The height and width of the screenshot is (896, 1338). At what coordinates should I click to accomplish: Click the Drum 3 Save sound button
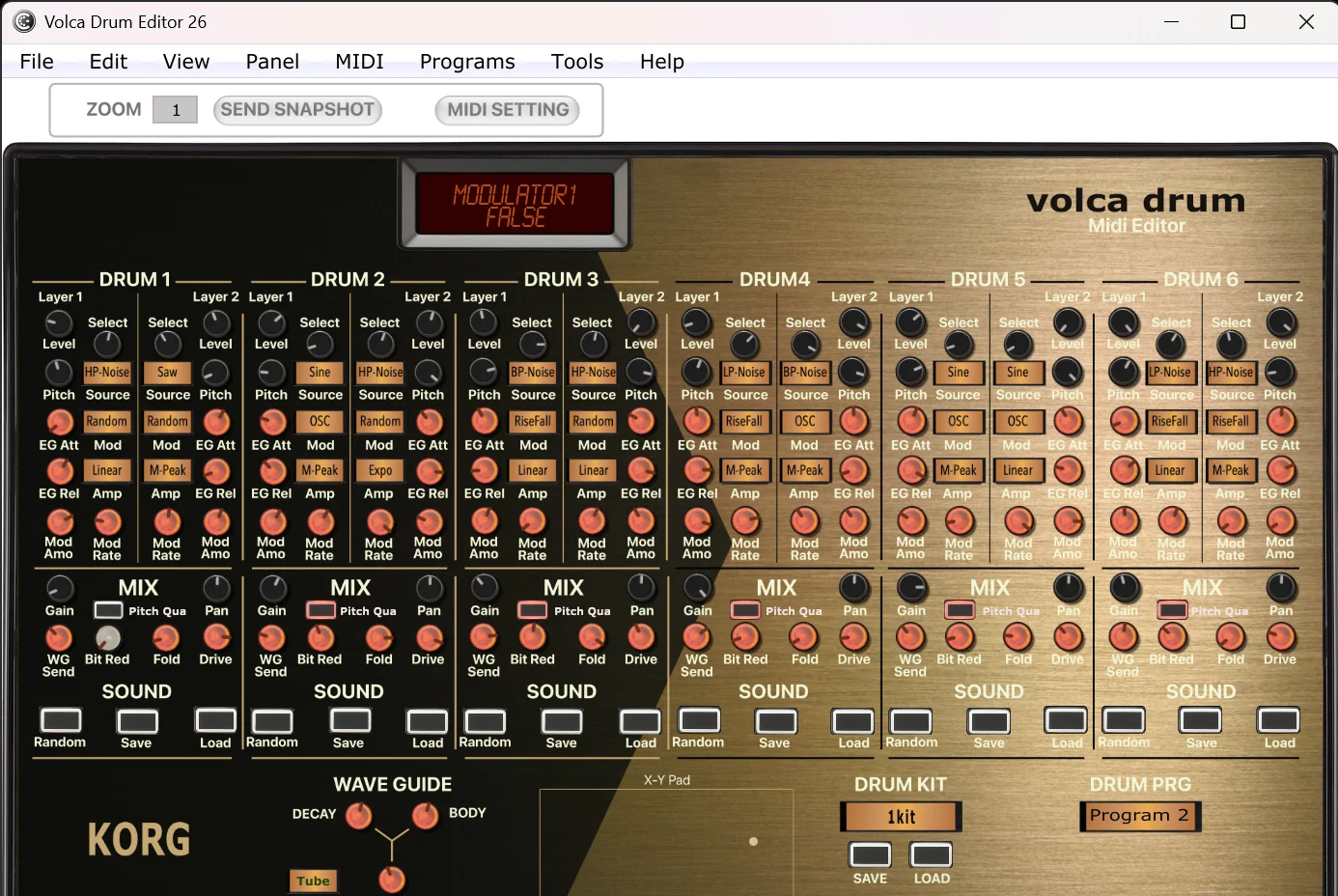[x=562, y=721]
